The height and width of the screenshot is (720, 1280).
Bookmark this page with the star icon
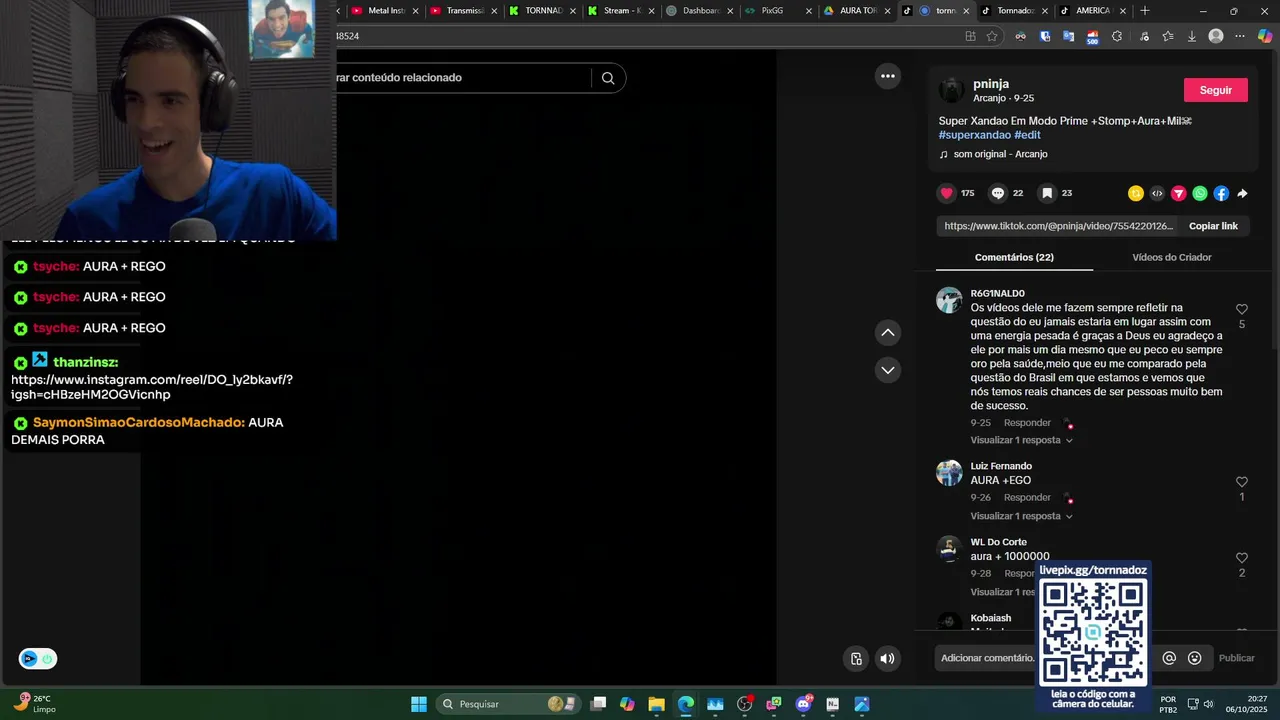point(992,36)
